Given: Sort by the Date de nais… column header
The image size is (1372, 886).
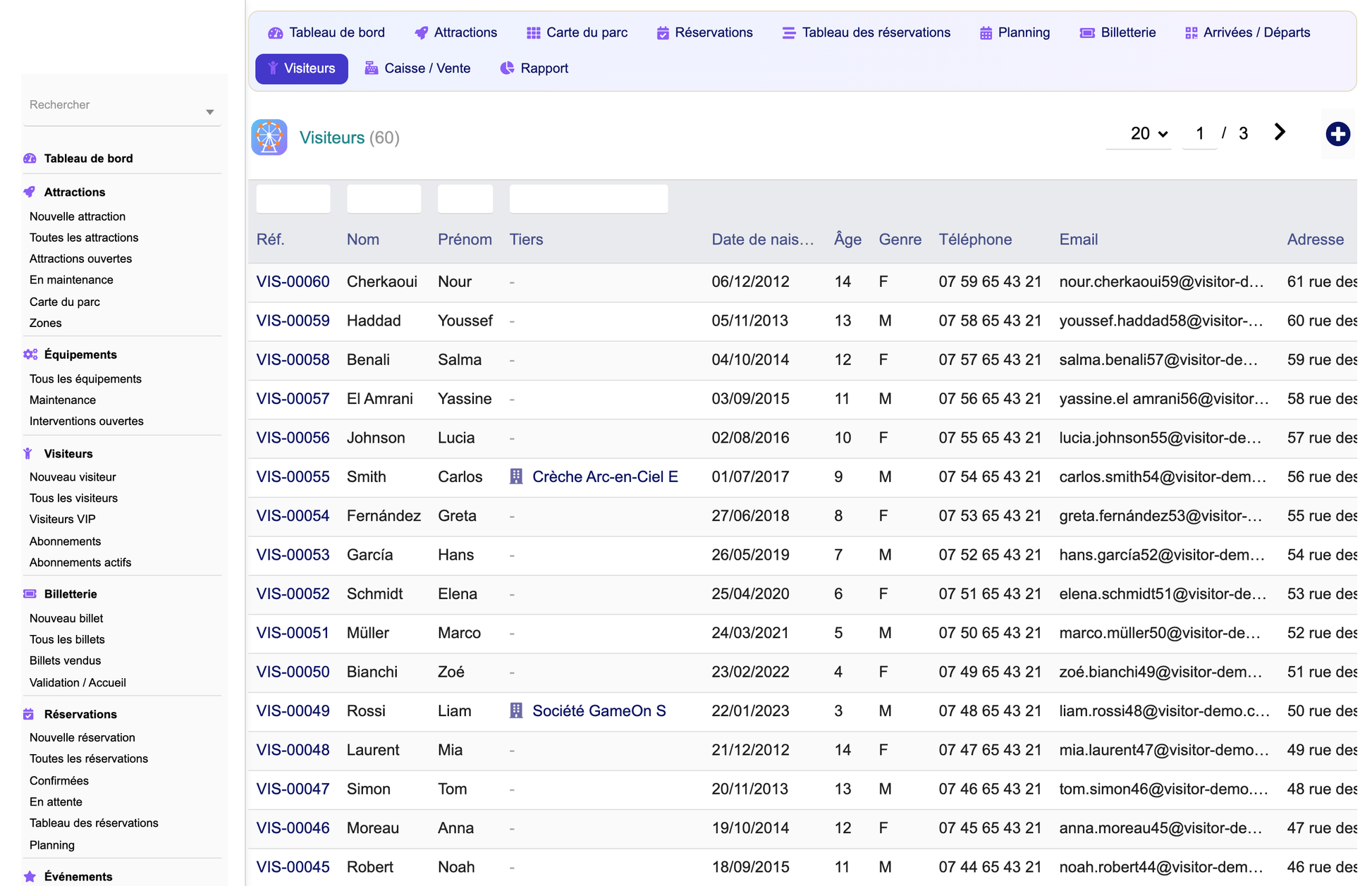Looking at the screenshot, I should (x=762, y=240).
